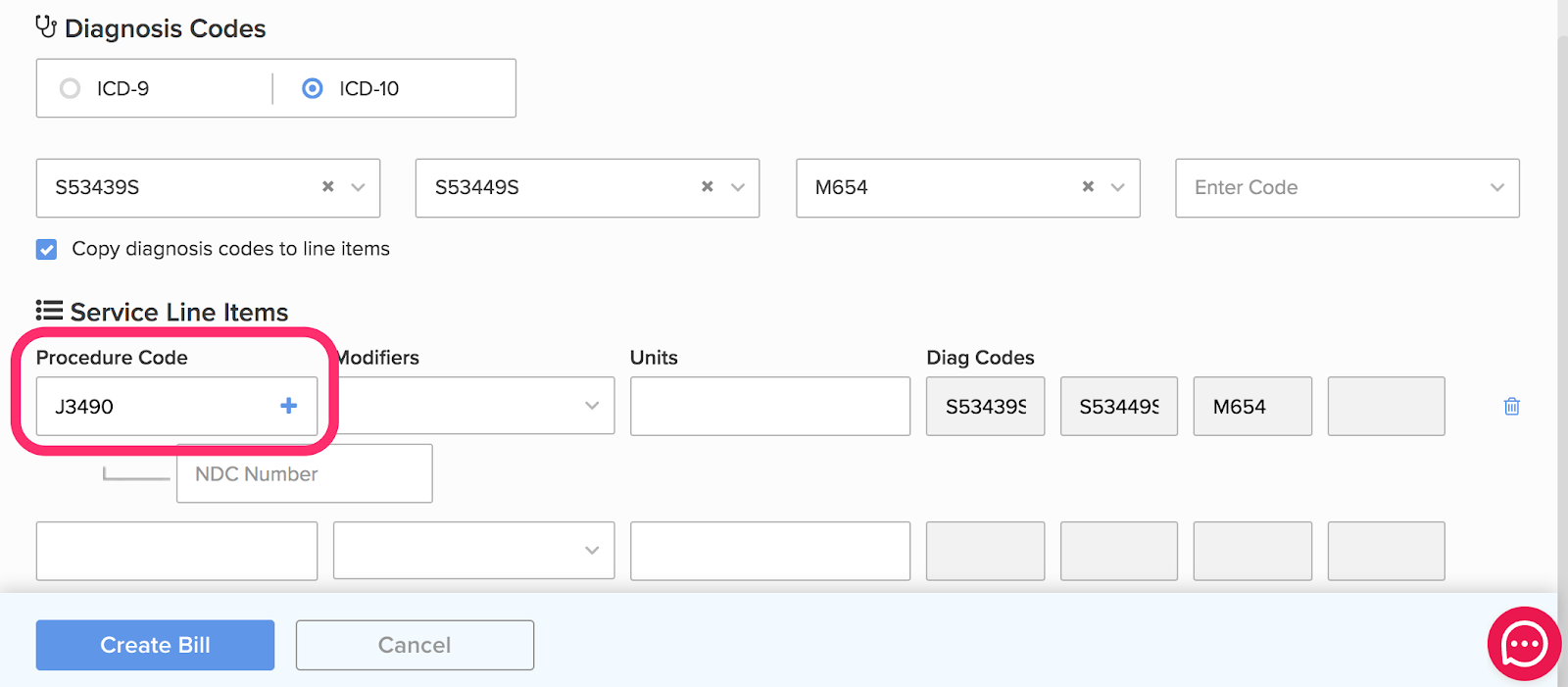The image size is (1568, 687).
Task: Expand the M654 diagnosis code dropdown arrow
Action: [x=1117, y=187]
